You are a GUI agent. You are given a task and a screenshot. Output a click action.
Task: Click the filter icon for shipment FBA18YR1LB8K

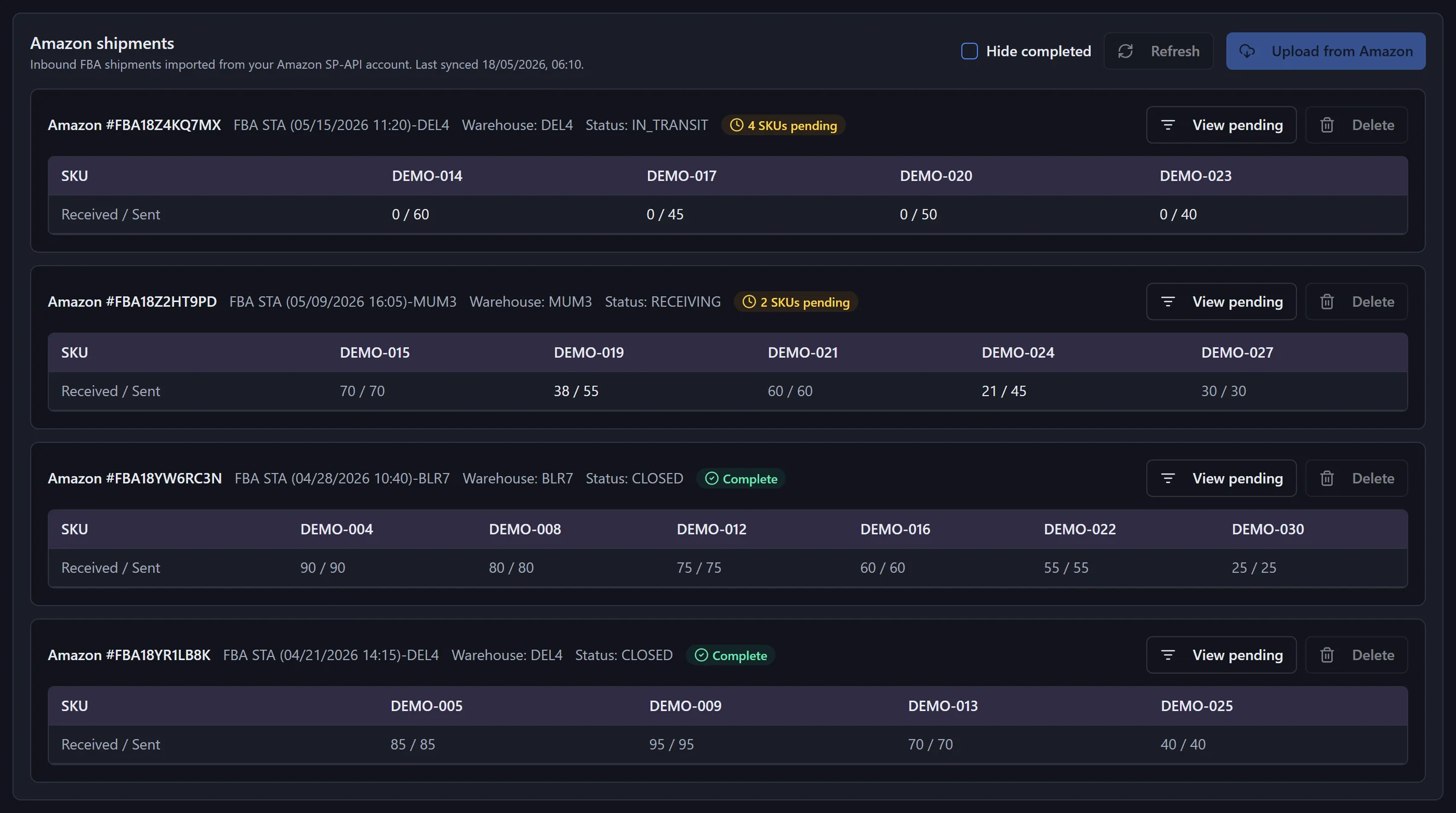click(x=1168, y=655)
